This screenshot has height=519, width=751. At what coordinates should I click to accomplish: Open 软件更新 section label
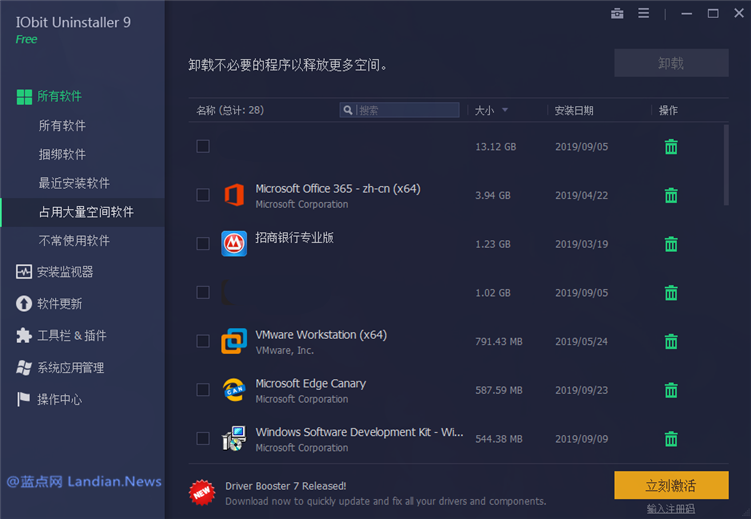tap(59, 304)
